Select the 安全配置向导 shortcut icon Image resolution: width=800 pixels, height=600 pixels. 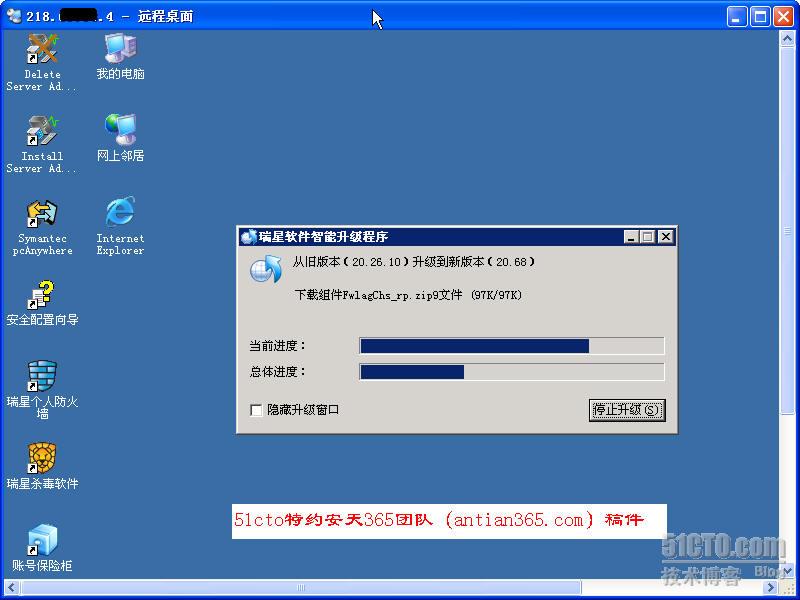(42, 303)
